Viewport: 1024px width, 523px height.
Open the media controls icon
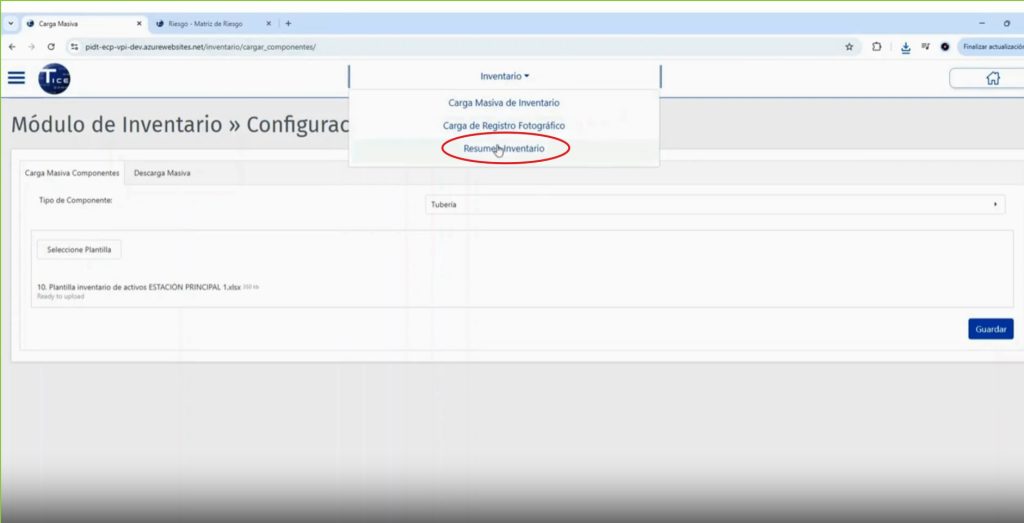(x=925, y=46)
